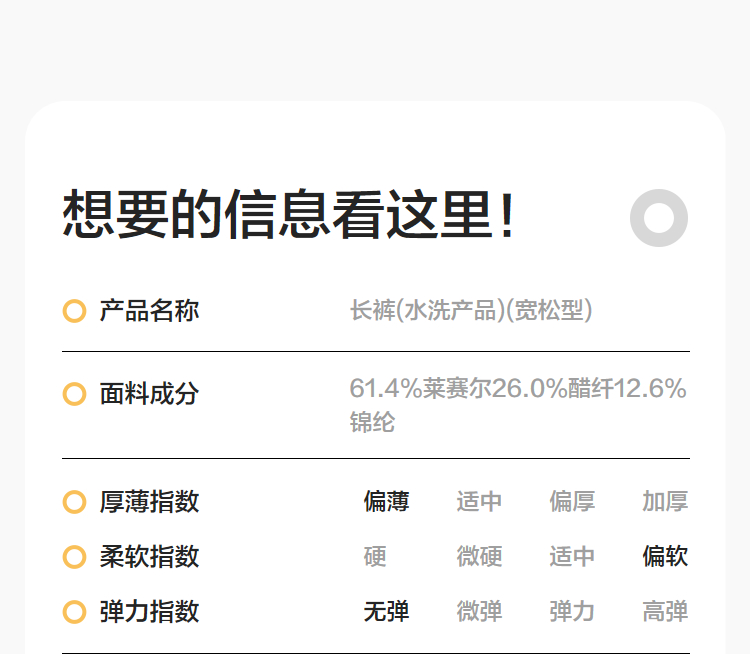This screenshot has width=750, height=654.
Task: Click the 锦纶 text on the second line
Action: (372, 422)
